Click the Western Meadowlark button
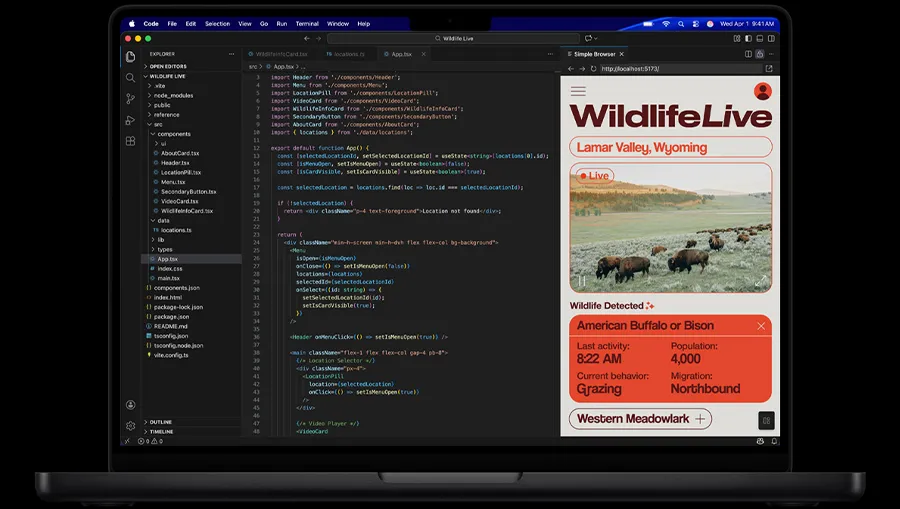The width and height of the screenshot is (900, 509). pyautogui.click(x=640, y=419)
